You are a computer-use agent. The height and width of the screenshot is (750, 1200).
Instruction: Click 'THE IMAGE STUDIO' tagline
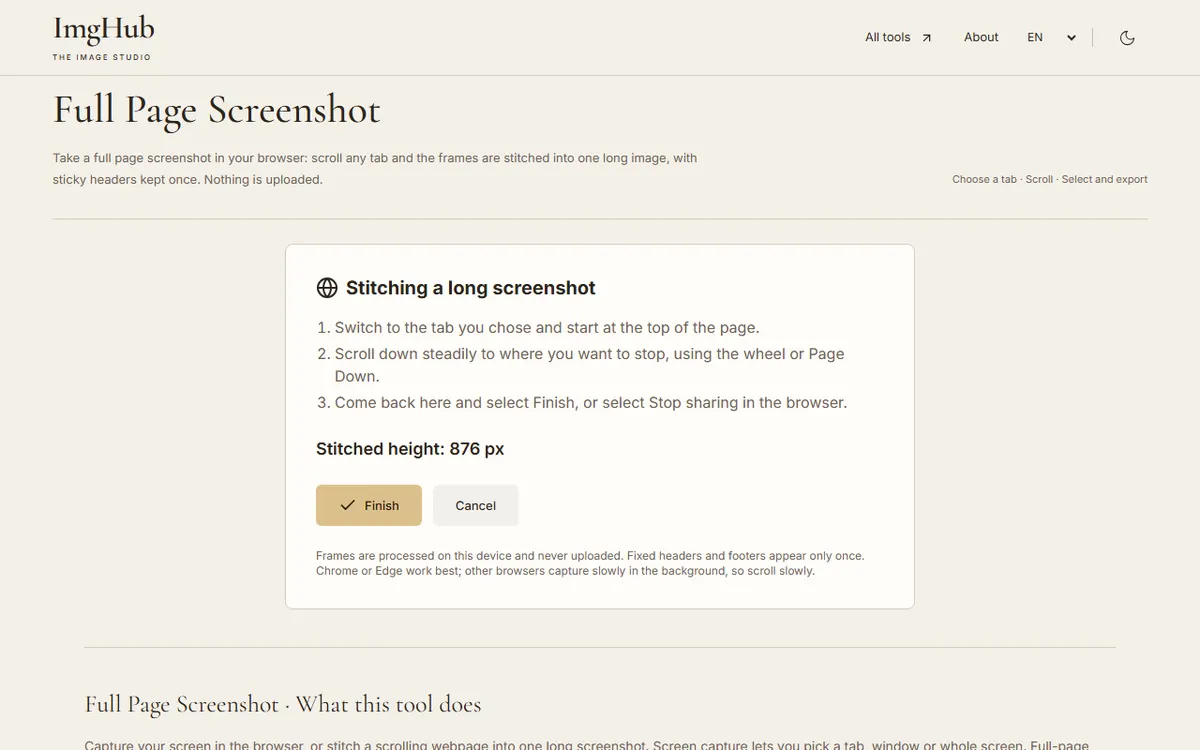(x=102, y=57)
